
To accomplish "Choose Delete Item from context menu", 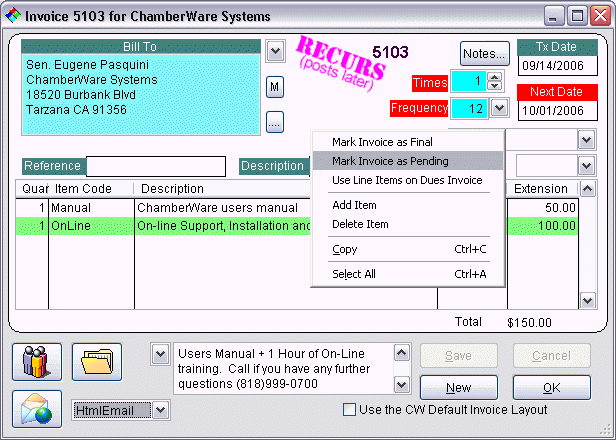I will [408, 224].
